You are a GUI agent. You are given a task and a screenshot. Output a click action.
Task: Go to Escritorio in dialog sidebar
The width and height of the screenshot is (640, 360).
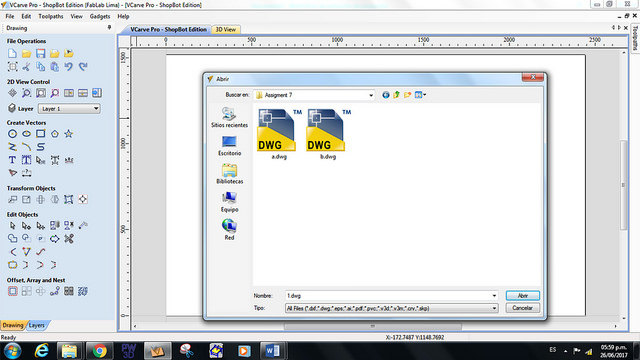click(x=229, y=146)
